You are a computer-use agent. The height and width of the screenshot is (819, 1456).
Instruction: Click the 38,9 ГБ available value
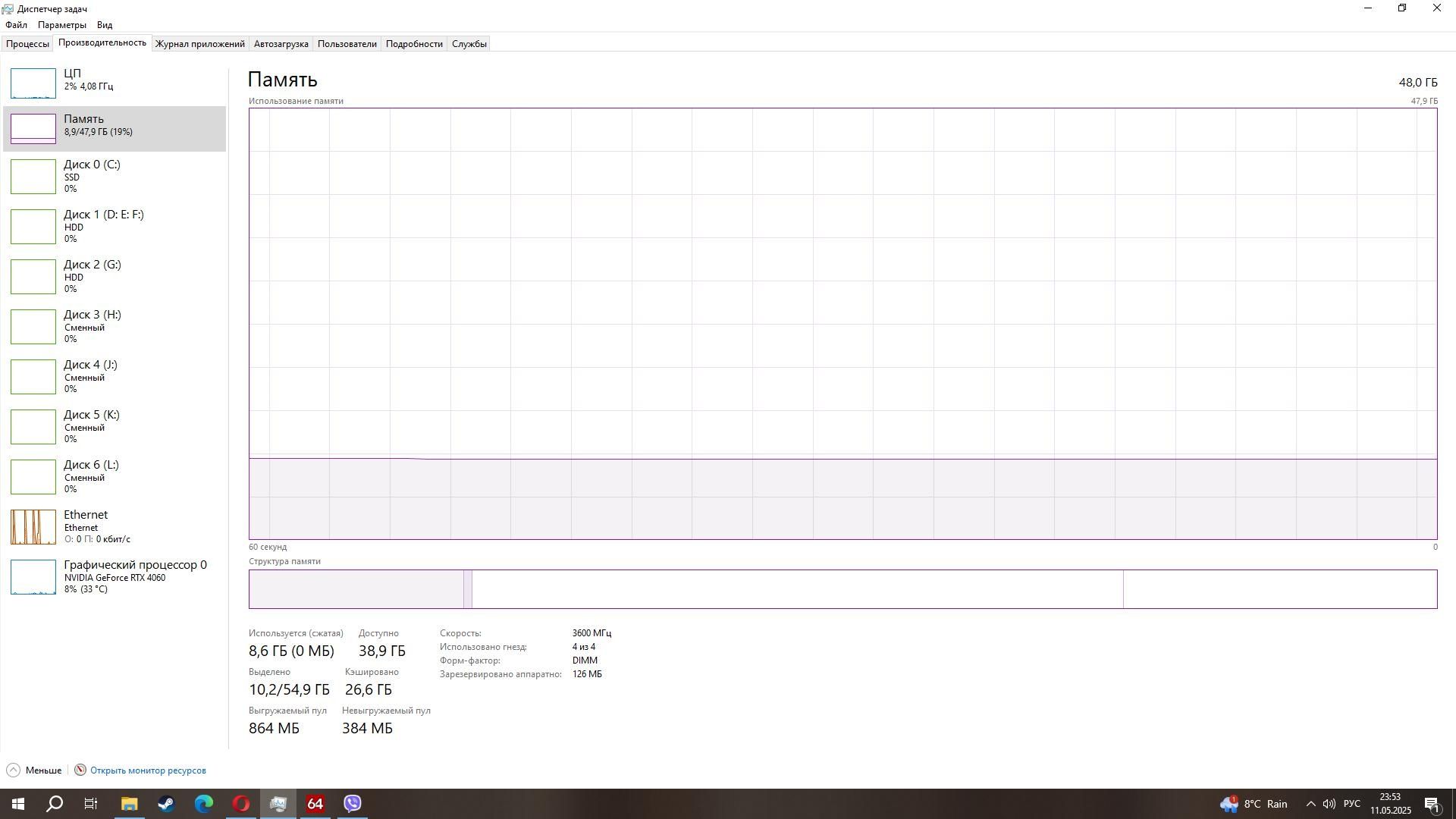pos(382,651)
